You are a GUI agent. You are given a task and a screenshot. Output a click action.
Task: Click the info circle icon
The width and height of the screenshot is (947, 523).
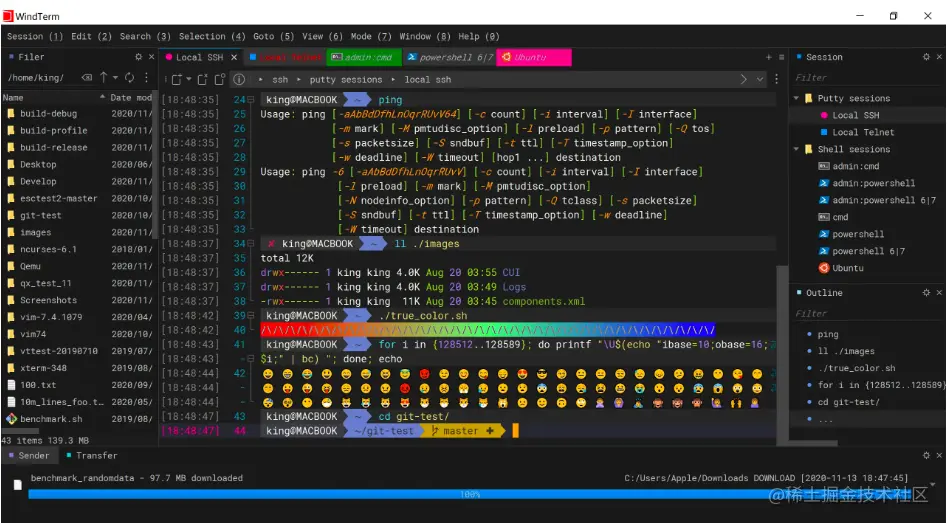click(x=239, y=79)
